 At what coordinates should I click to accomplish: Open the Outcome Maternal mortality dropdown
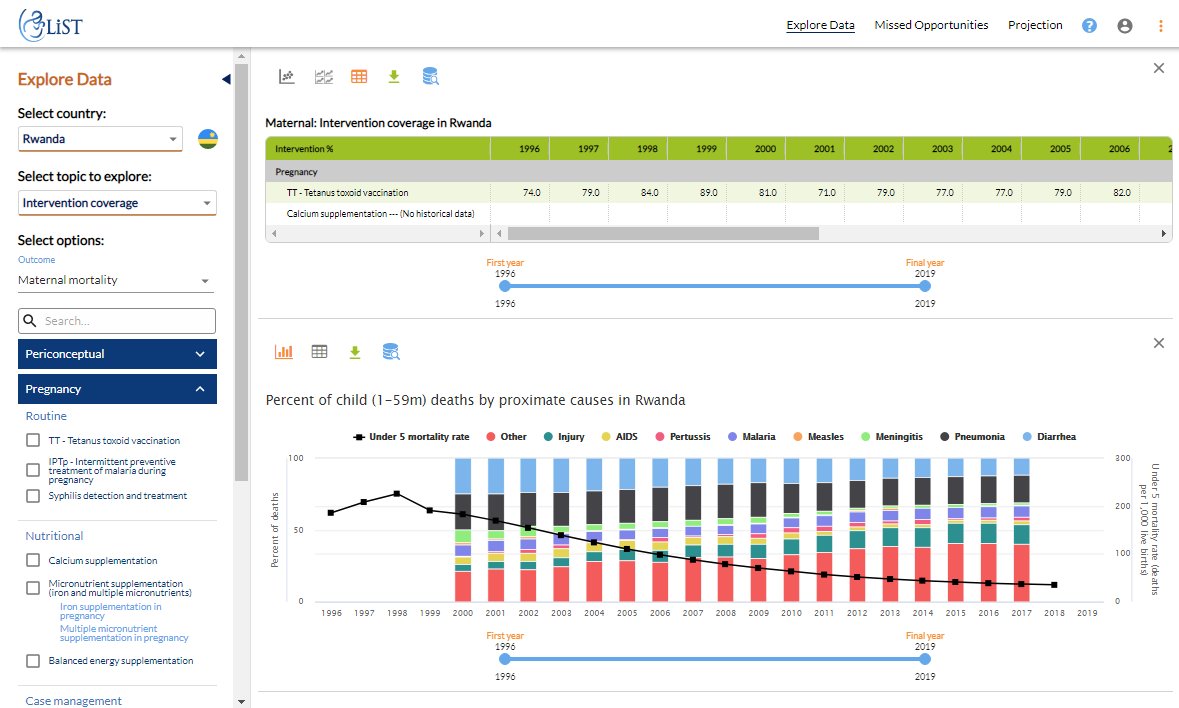click(x=116, y=280)
